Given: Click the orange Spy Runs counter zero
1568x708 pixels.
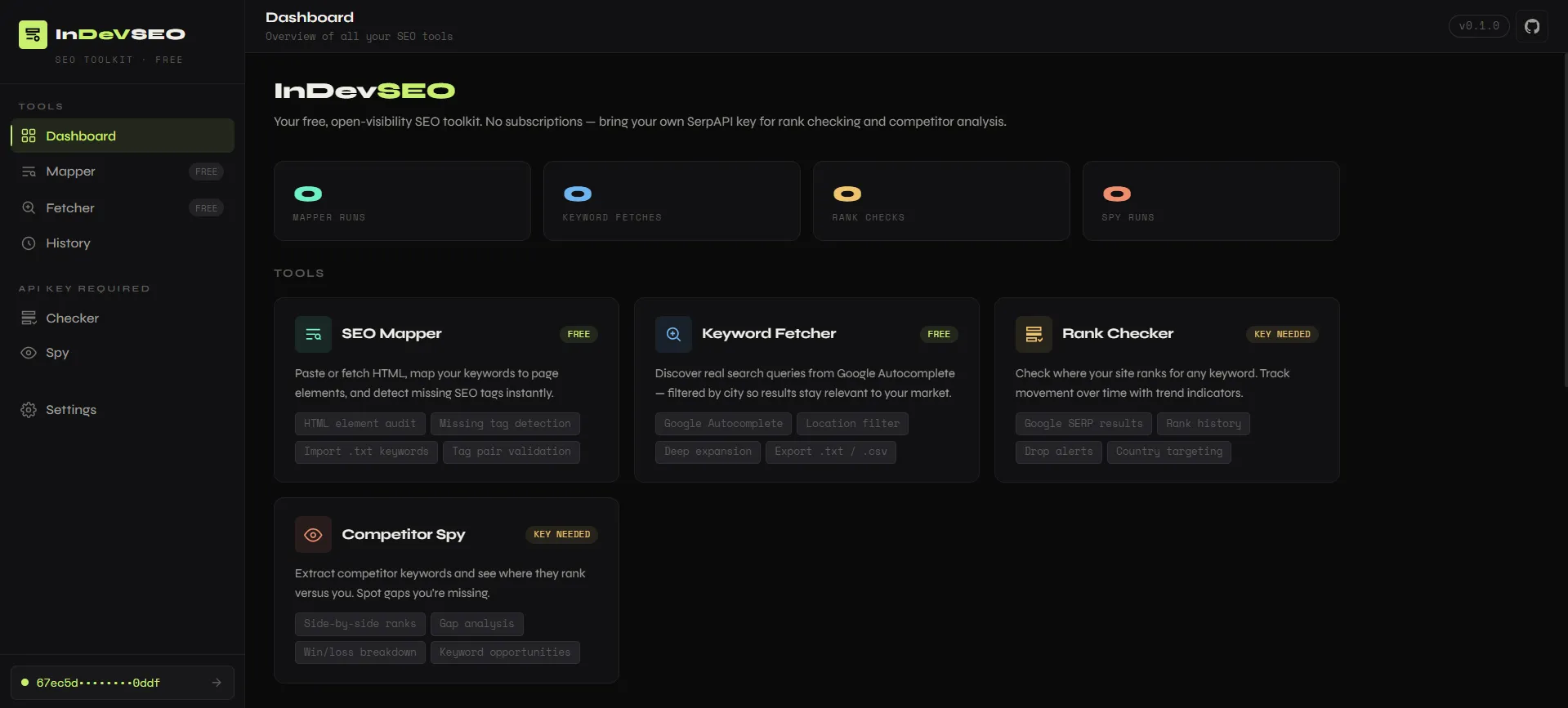Looking at the screenshot, I should (x=1117, y=194).
